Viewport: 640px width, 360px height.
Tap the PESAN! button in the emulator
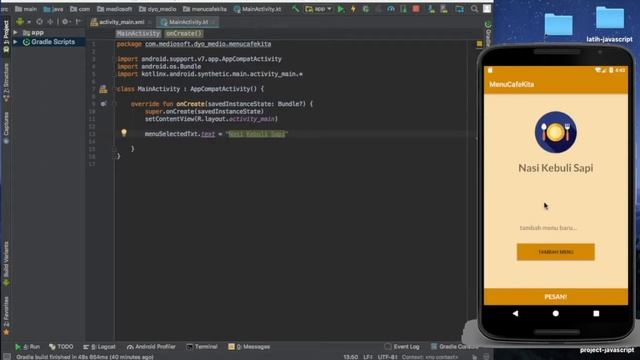pyautogui.click(x=556, y=297)
